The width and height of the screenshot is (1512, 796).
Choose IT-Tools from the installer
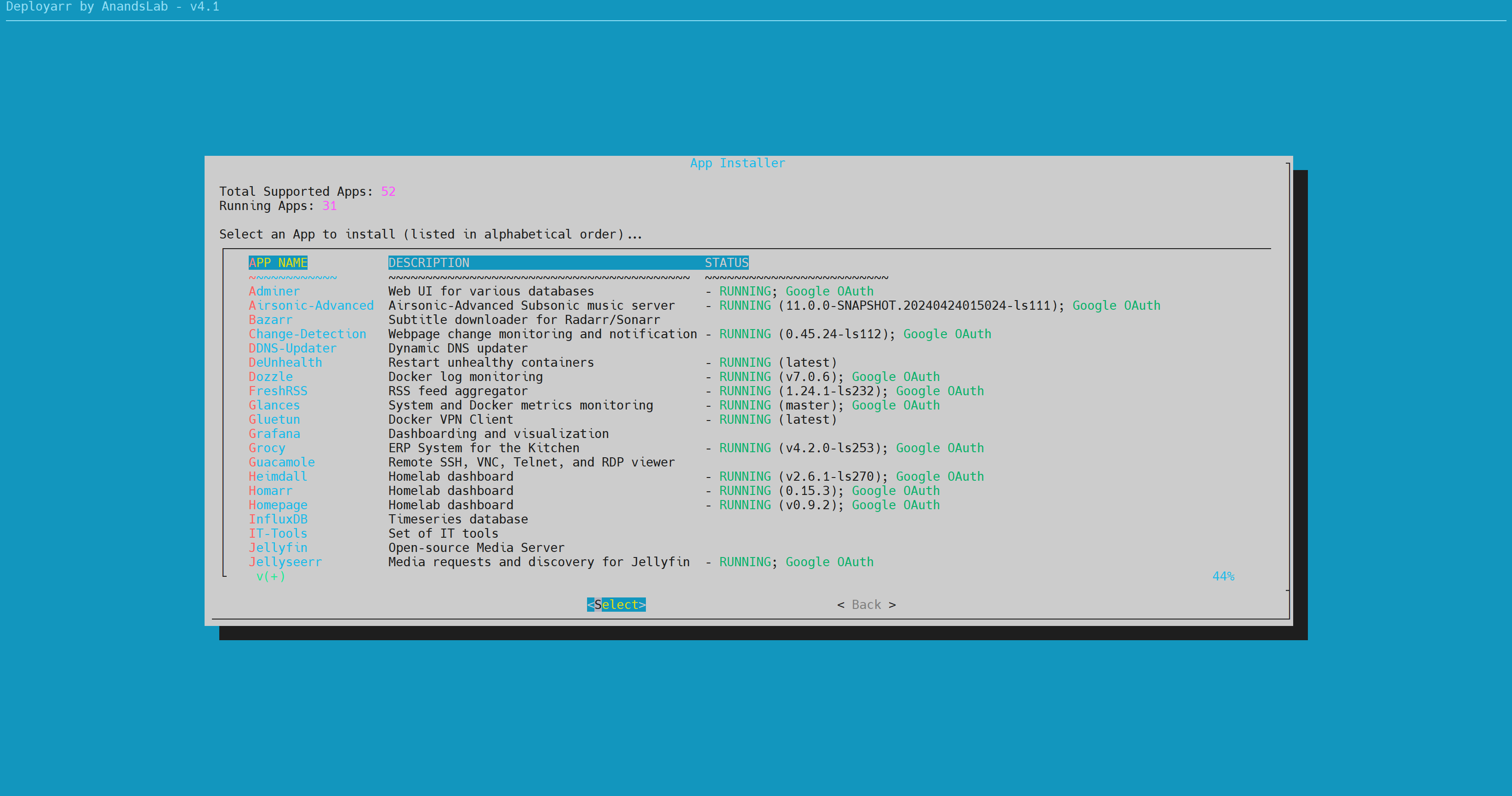278,533
